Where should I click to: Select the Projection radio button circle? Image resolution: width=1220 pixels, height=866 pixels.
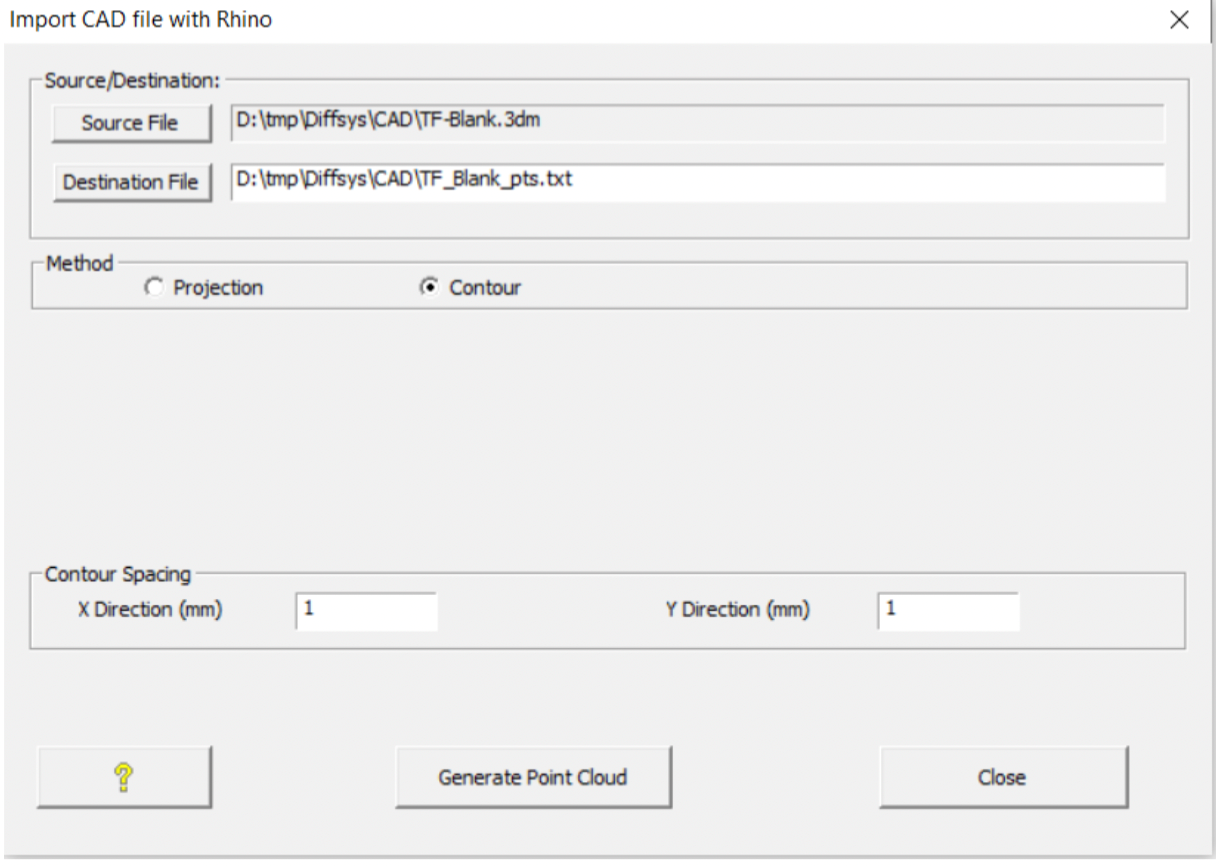point(153,288)
